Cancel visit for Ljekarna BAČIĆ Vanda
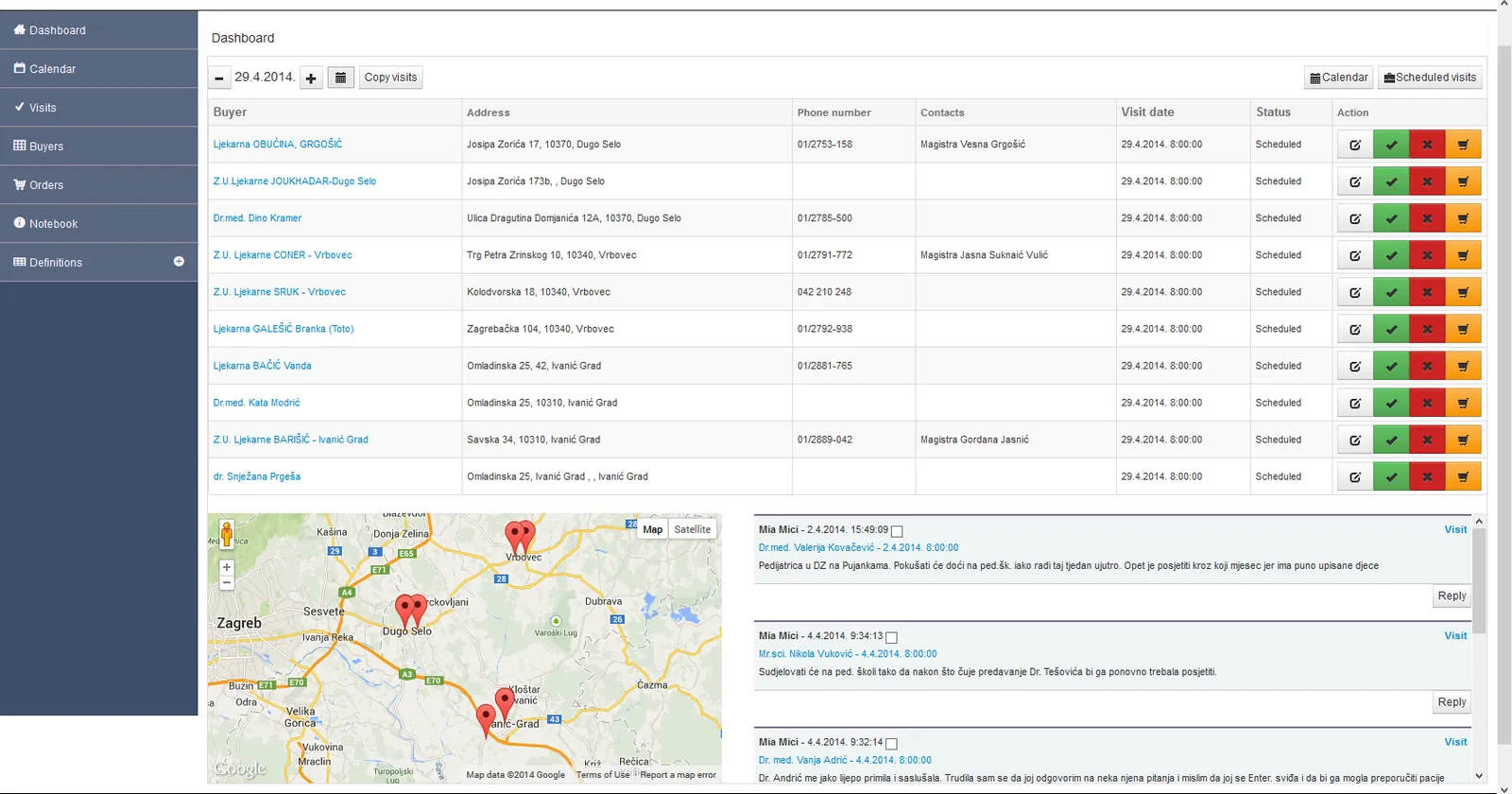Viewport: 1512px width, 794px height. [1427, 366]
